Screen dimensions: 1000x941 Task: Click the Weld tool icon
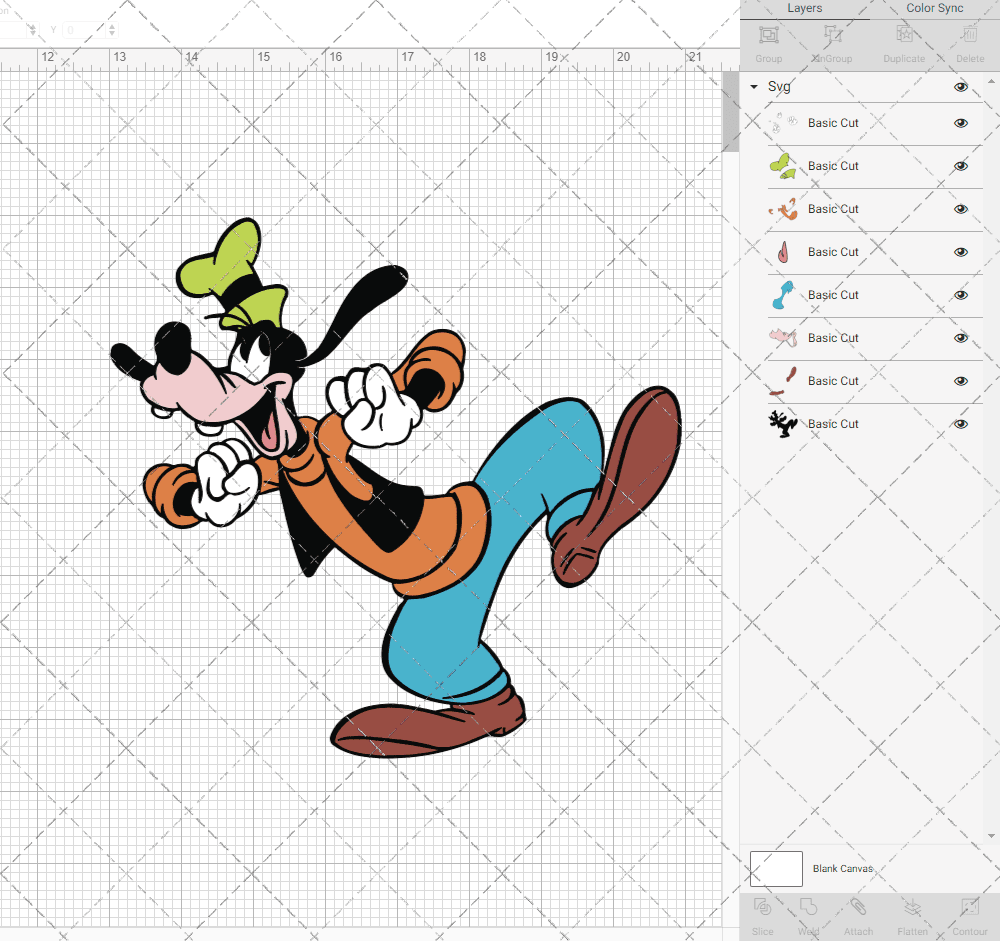(x=808, y=907)
